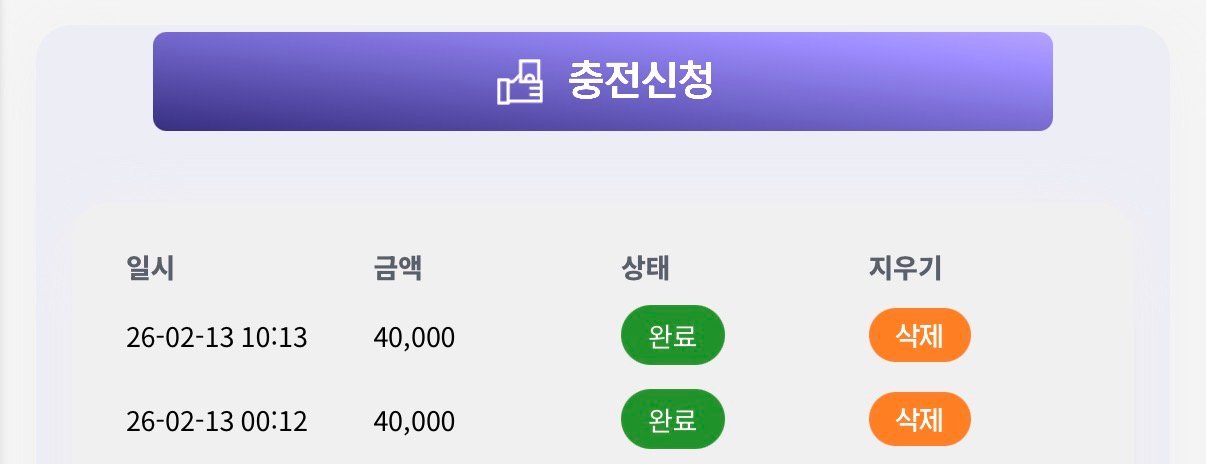
Task: Click the 금액 column header
Action: pos(397,268)
